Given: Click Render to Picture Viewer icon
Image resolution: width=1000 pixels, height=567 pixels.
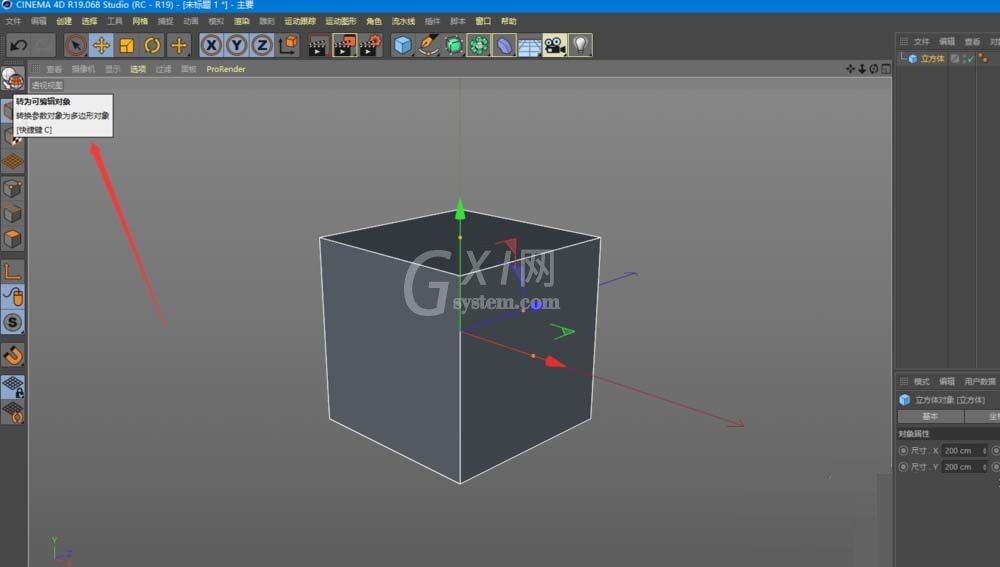Looking at the screenshot, I should pyautogui.click(x=344, y=45).
